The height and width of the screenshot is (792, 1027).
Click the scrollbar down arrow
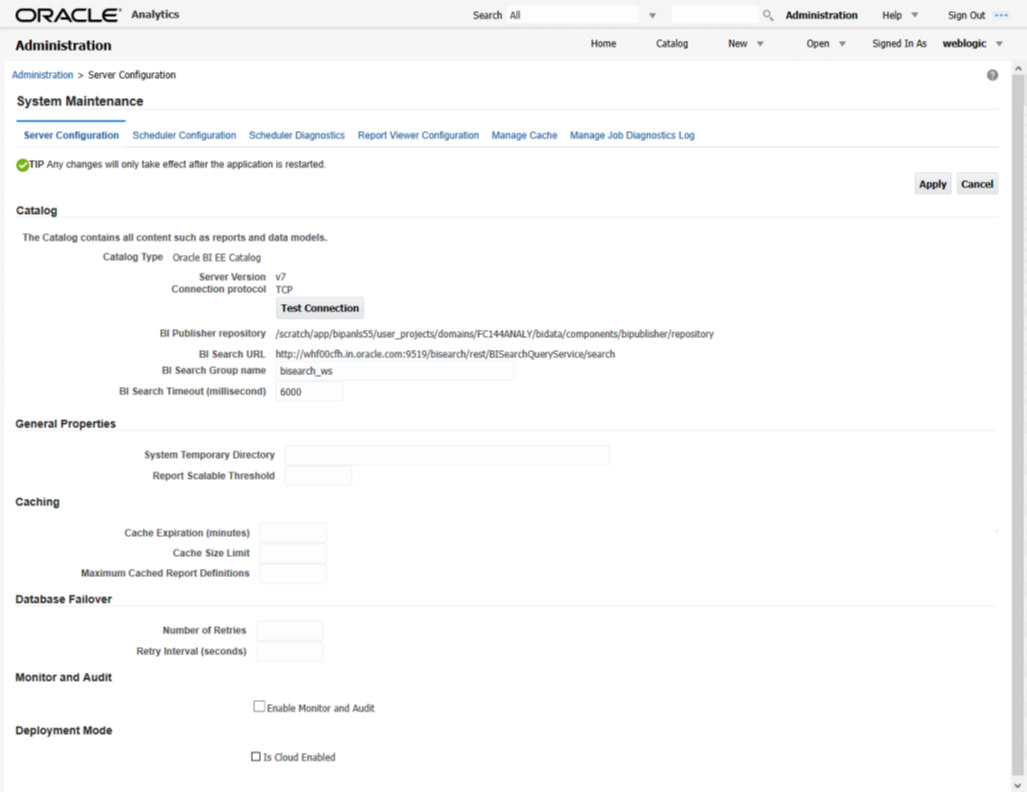(1017, 784)
